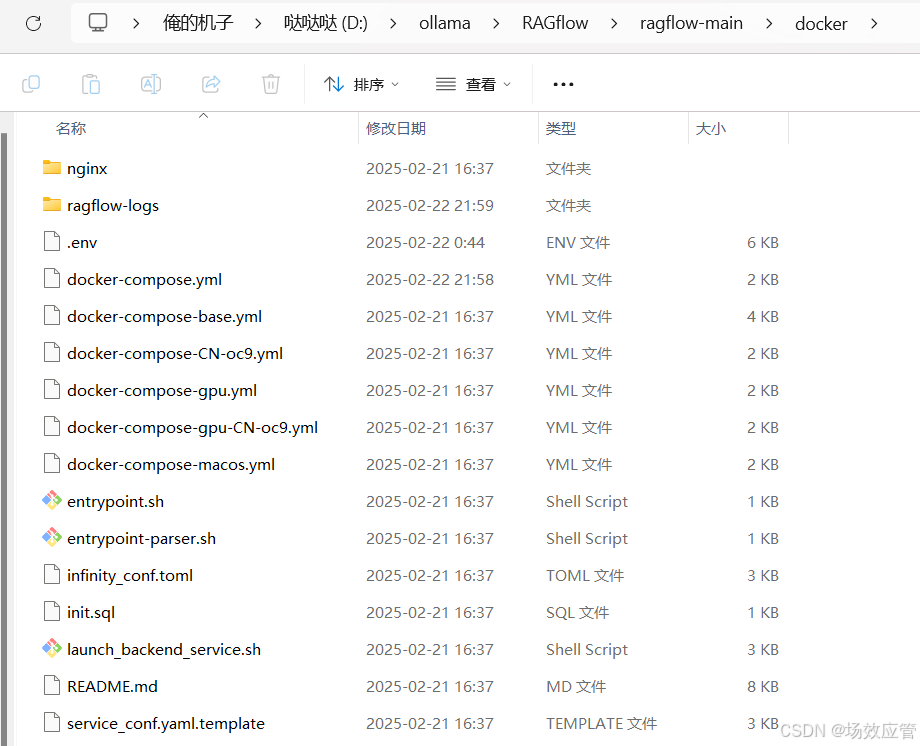Select init.sql file name
920x746 pixels.
pos(91,613)
